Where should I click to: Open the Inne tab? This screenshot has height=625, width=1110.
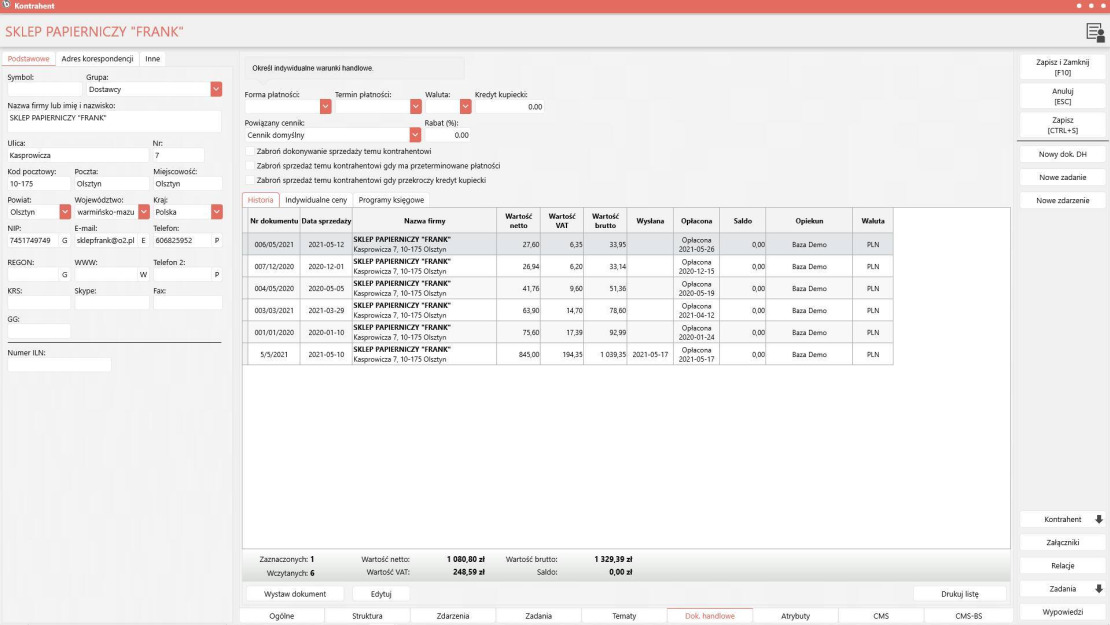152,59
